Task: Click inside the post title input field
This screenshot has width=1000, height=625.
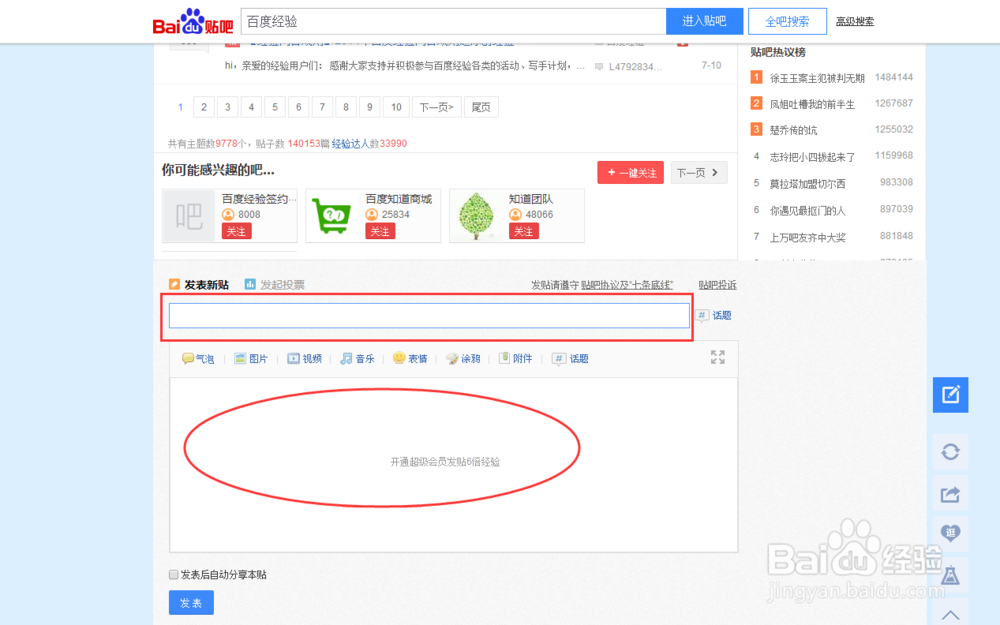Action: click(x=428, y=315)
